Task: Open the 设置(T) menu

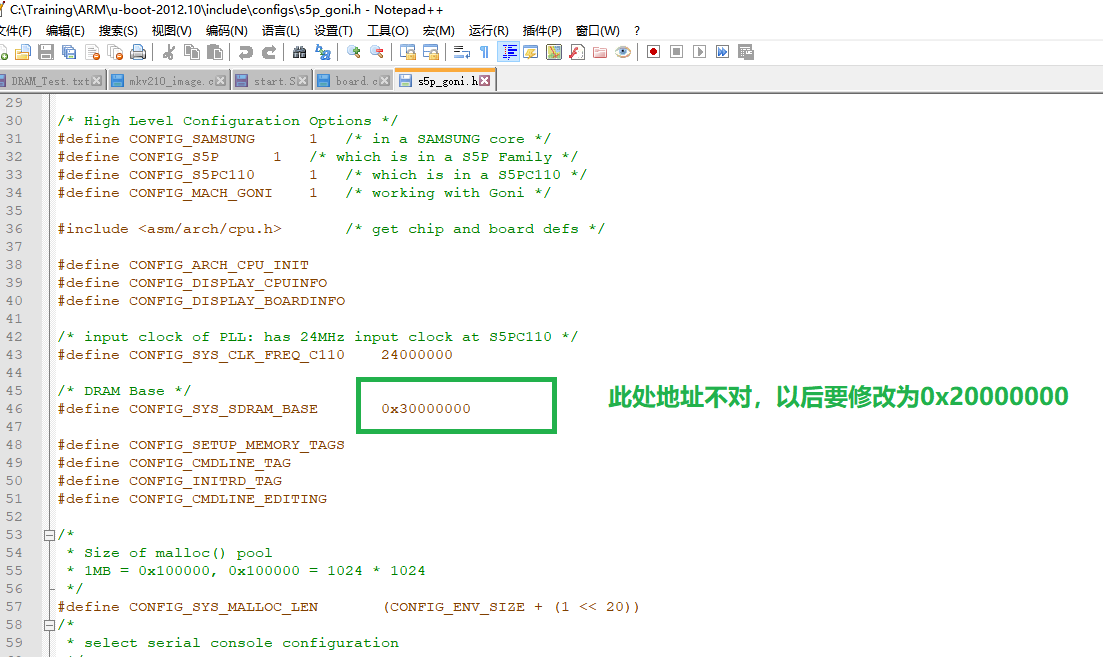Action: point(333,31)
